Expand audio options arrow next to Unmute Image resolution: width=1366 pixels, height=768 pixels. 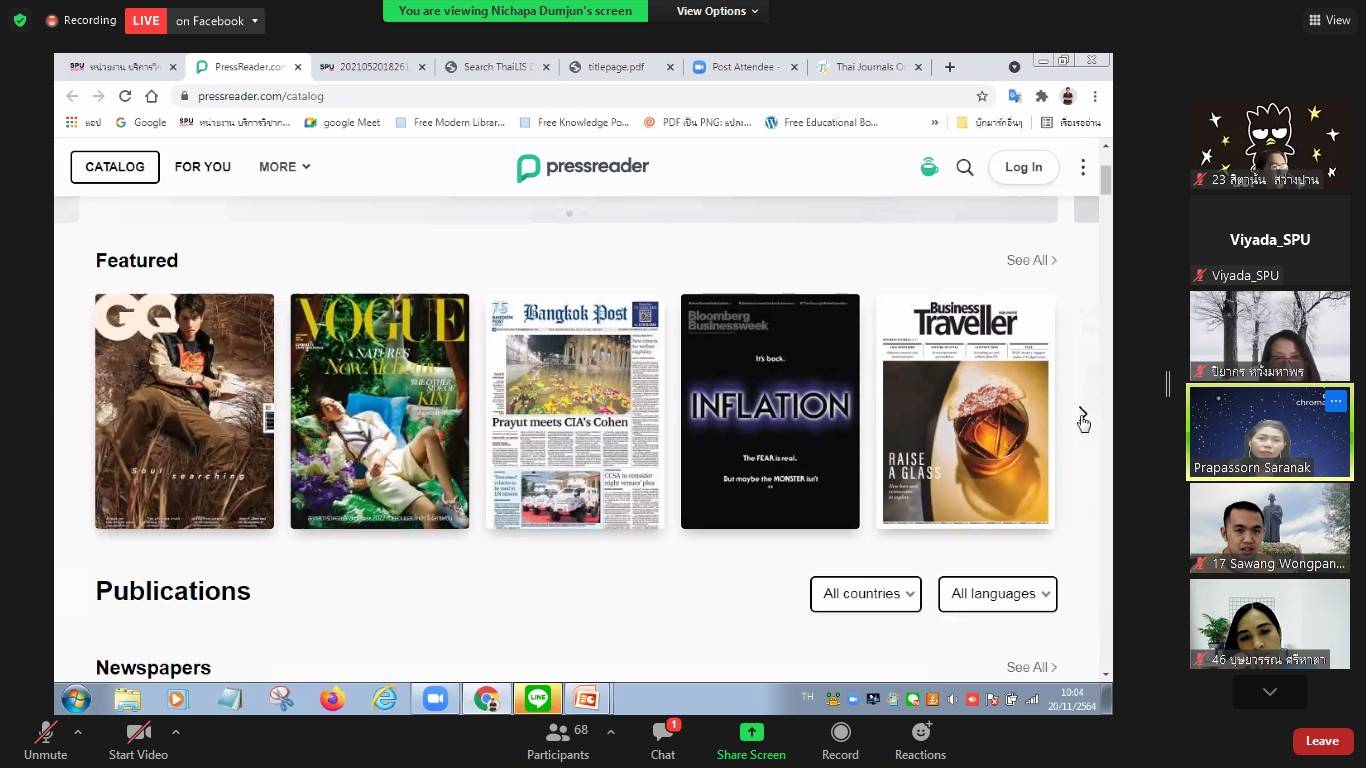(78, 732)
